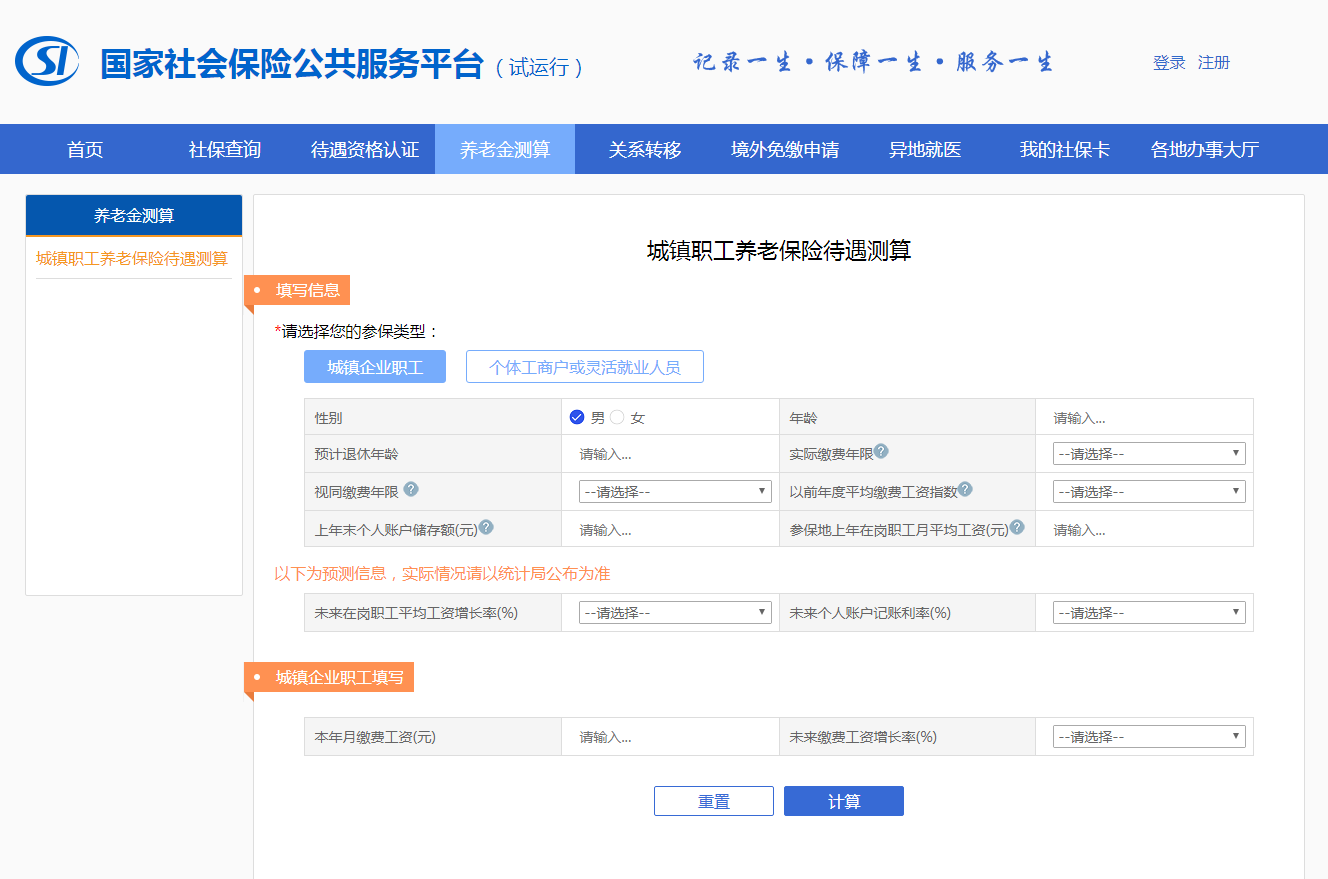The image size is (1328, 879).
Task: Go to the 首页 navigation tab
Action: click(85, 150)
